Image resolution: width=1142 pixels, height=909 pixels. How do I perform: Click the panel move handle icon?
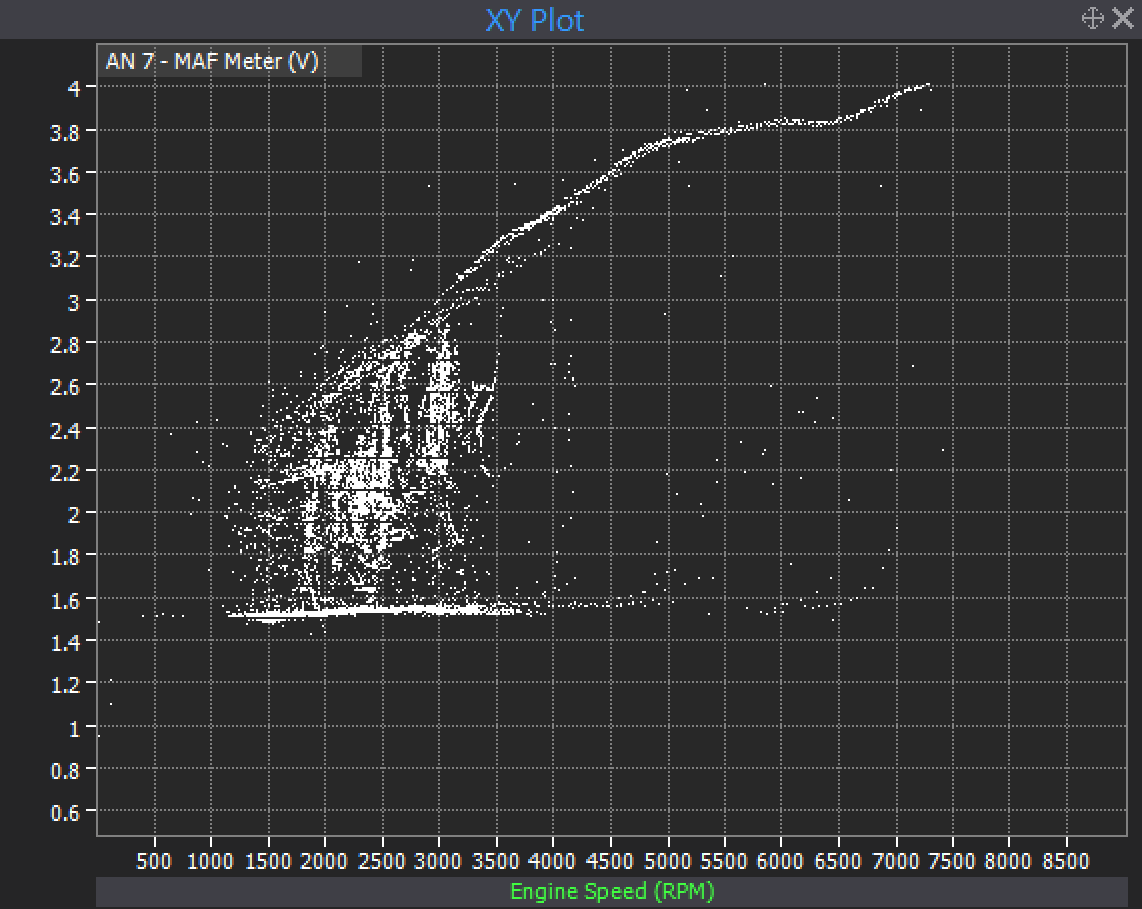tap(1092, 18)
